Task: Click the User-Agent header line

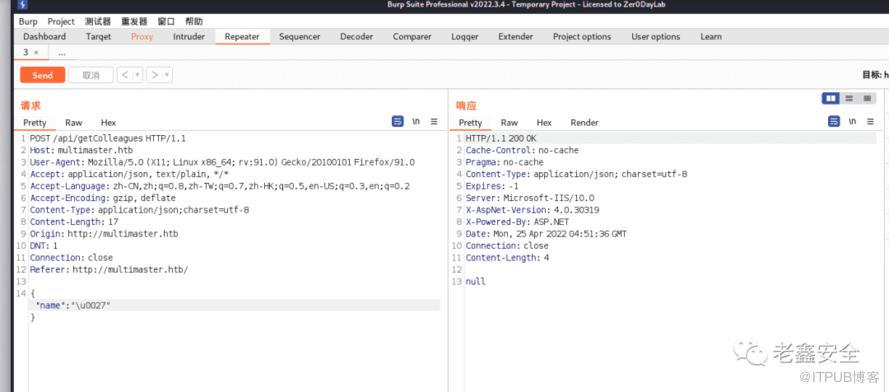Action: [222, 162]
